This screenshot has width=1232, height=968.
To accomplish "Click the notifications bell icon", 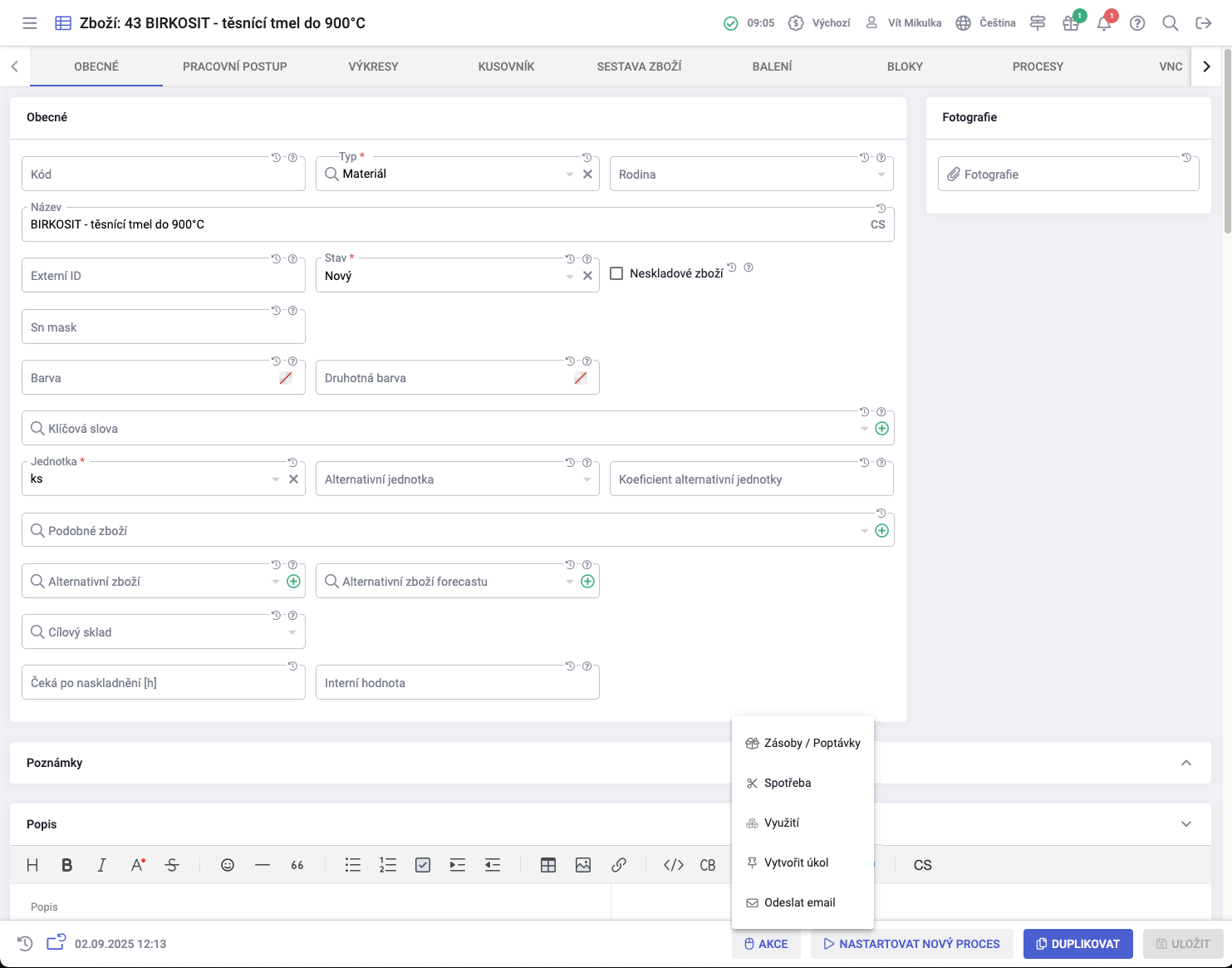I will (1104, 23).
